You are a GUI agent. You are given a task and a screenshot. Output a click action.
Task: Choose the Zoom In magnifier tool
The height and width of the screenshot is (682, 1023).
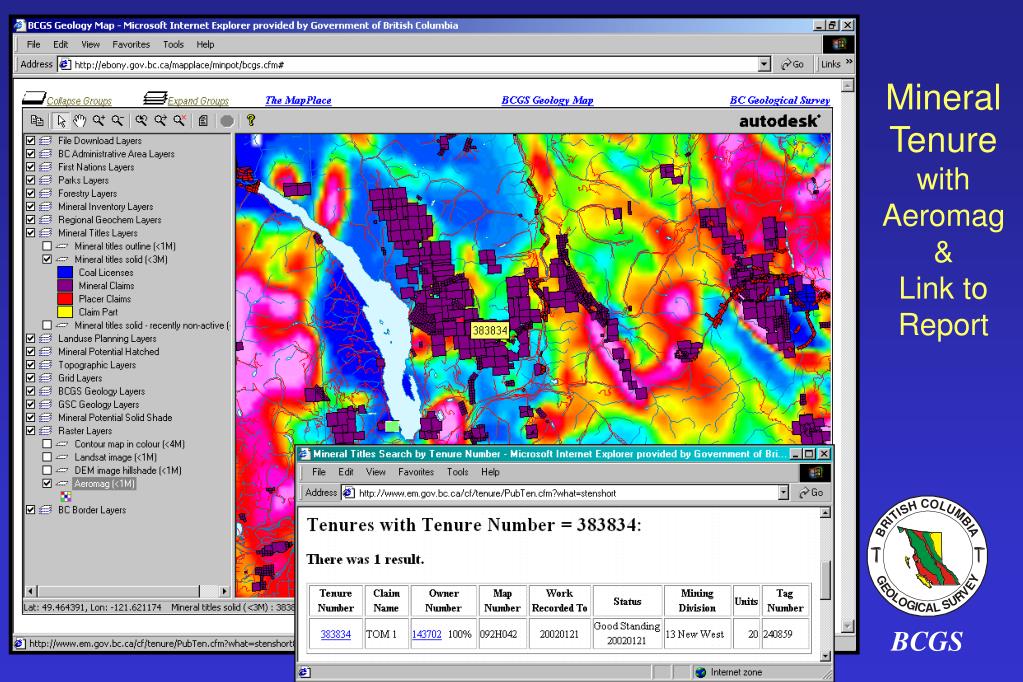[x=99, y=121]
